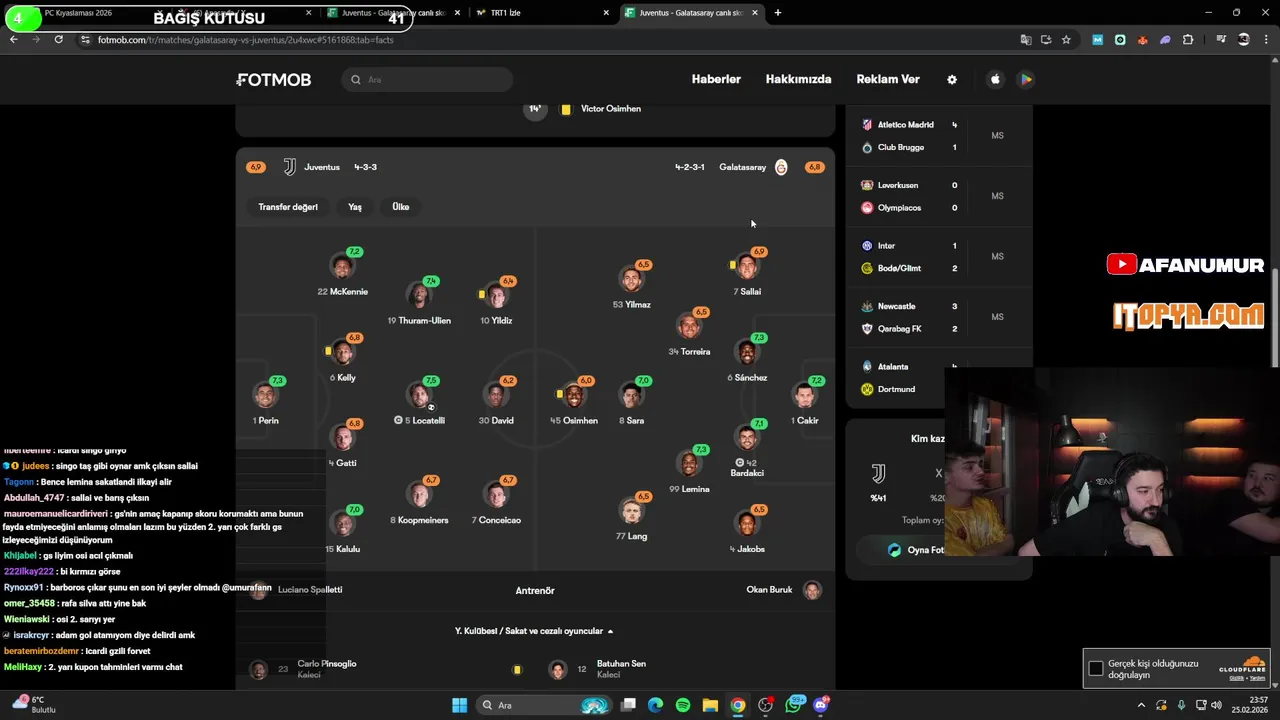
Task: Open Microsoft Edge from the taskbar
Action: (x=655, y=705)
